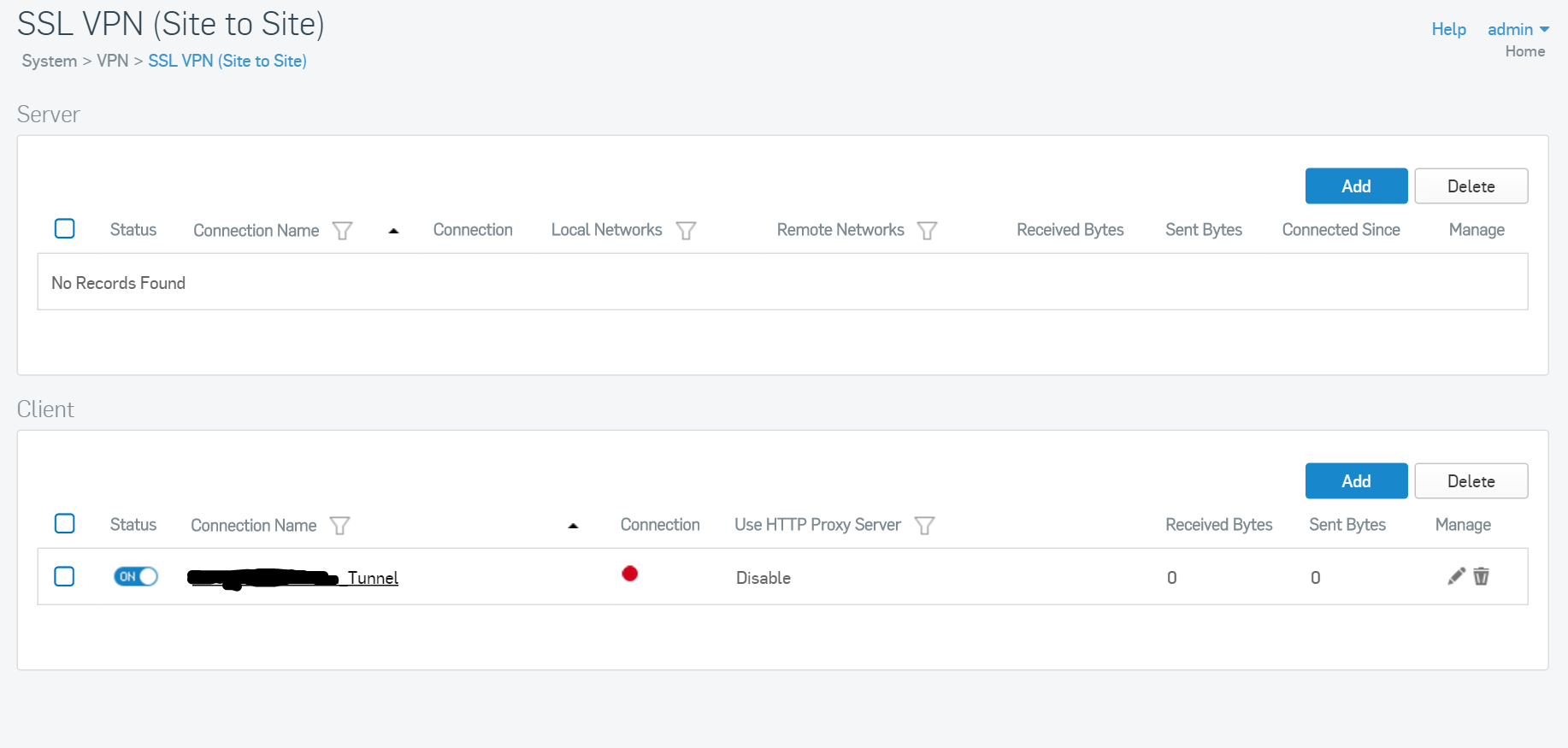Open SSL VPN (Site to Site) breadcrumb
Image resolution: width=1568 pixels, height=748 pixels.
pyautogui.click(x=227, y=61)
